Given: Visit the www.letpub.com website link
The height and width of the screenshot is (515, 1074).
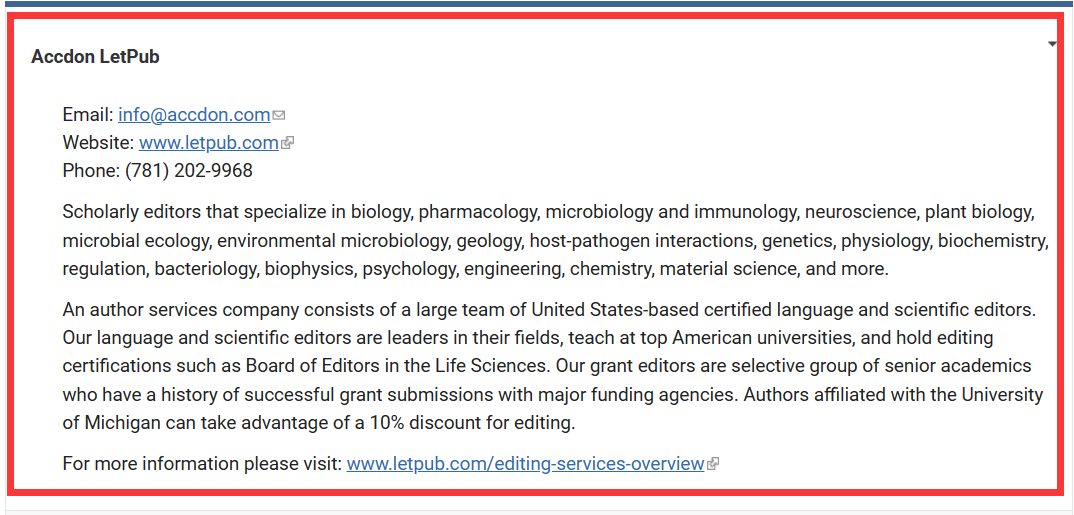Looking at the screenshot, I should coord(208,143).
